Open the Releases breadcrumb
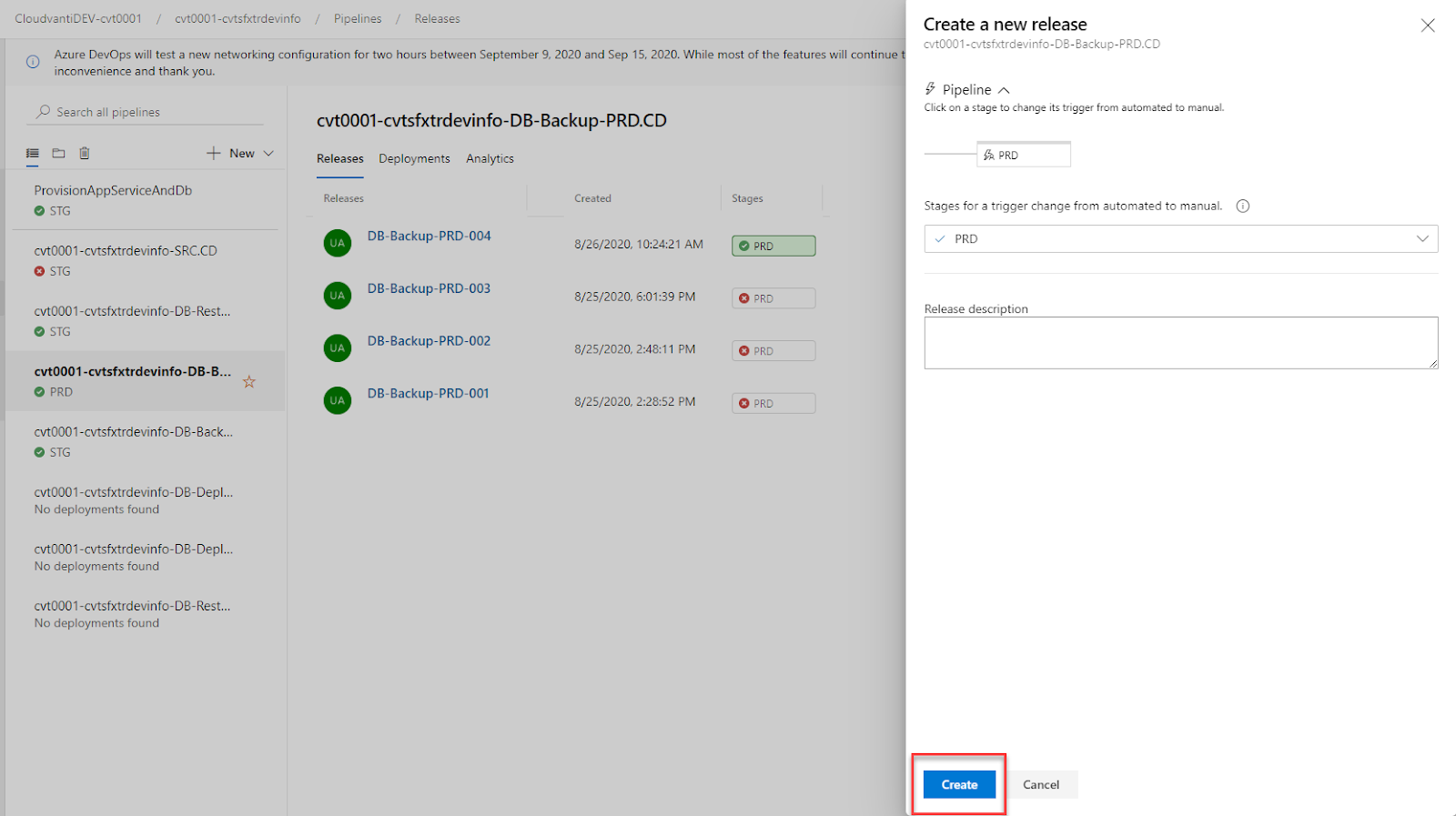 [x=437, y=18]
